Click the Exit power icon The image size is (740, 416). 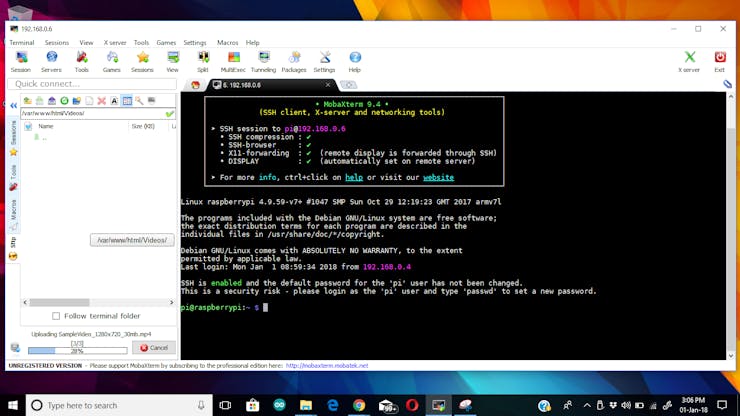(x=720, y=62)
